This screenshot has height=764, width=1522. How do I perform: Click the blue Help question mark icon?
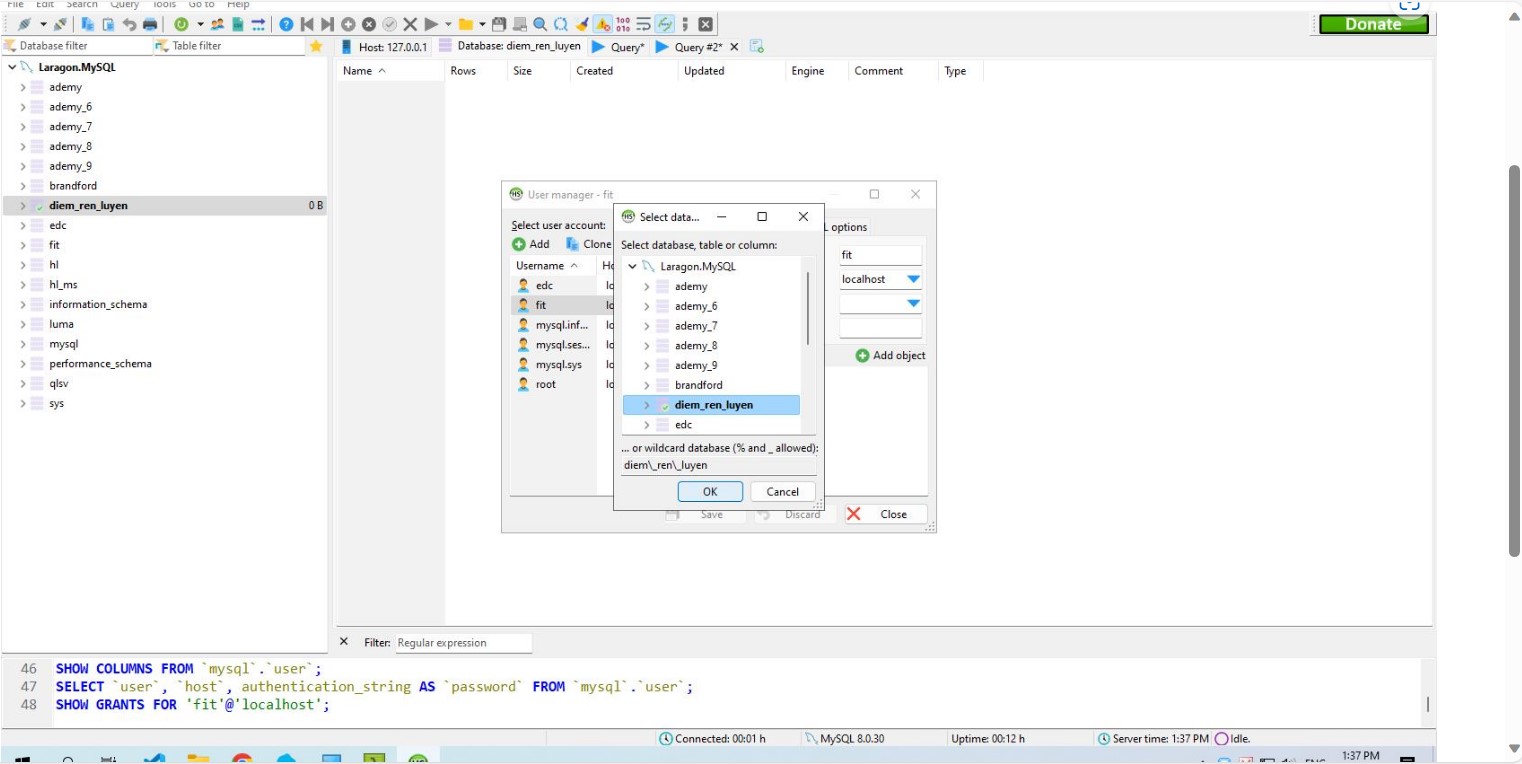(286, 24)
